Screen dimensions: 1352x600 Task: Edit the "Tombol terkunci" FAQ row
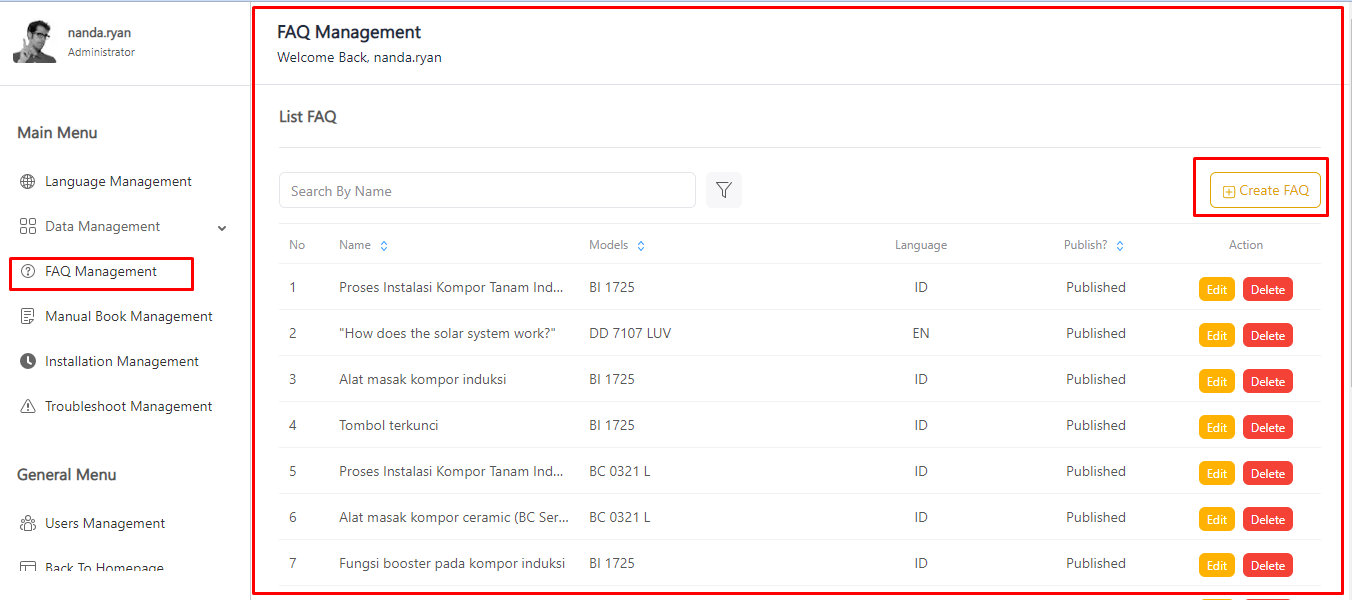1216,428
